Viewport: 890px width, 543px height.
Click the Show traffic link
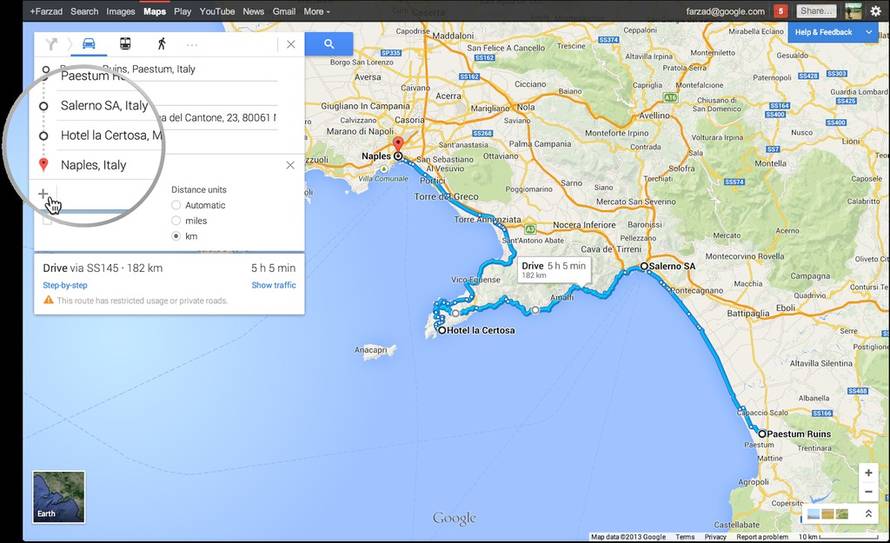point(274,285)
